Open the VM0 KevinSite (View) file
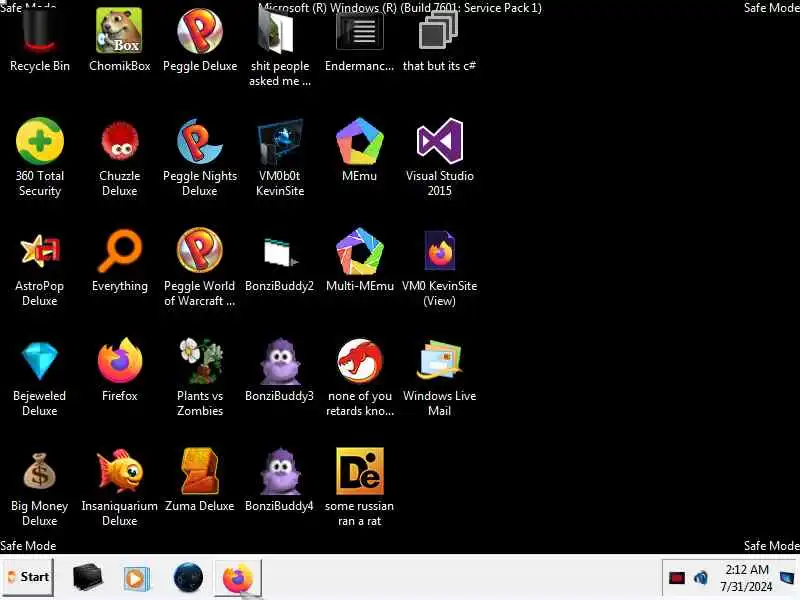This screenshot has width=800, height=600. (439, 250)
